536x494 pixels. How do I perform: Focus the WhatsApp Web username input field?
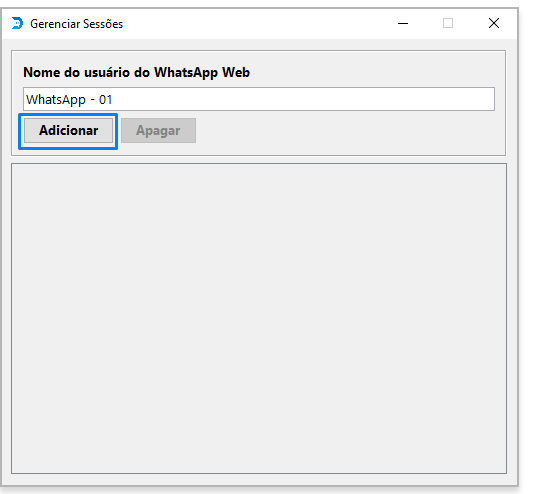[x=259, y=99]
